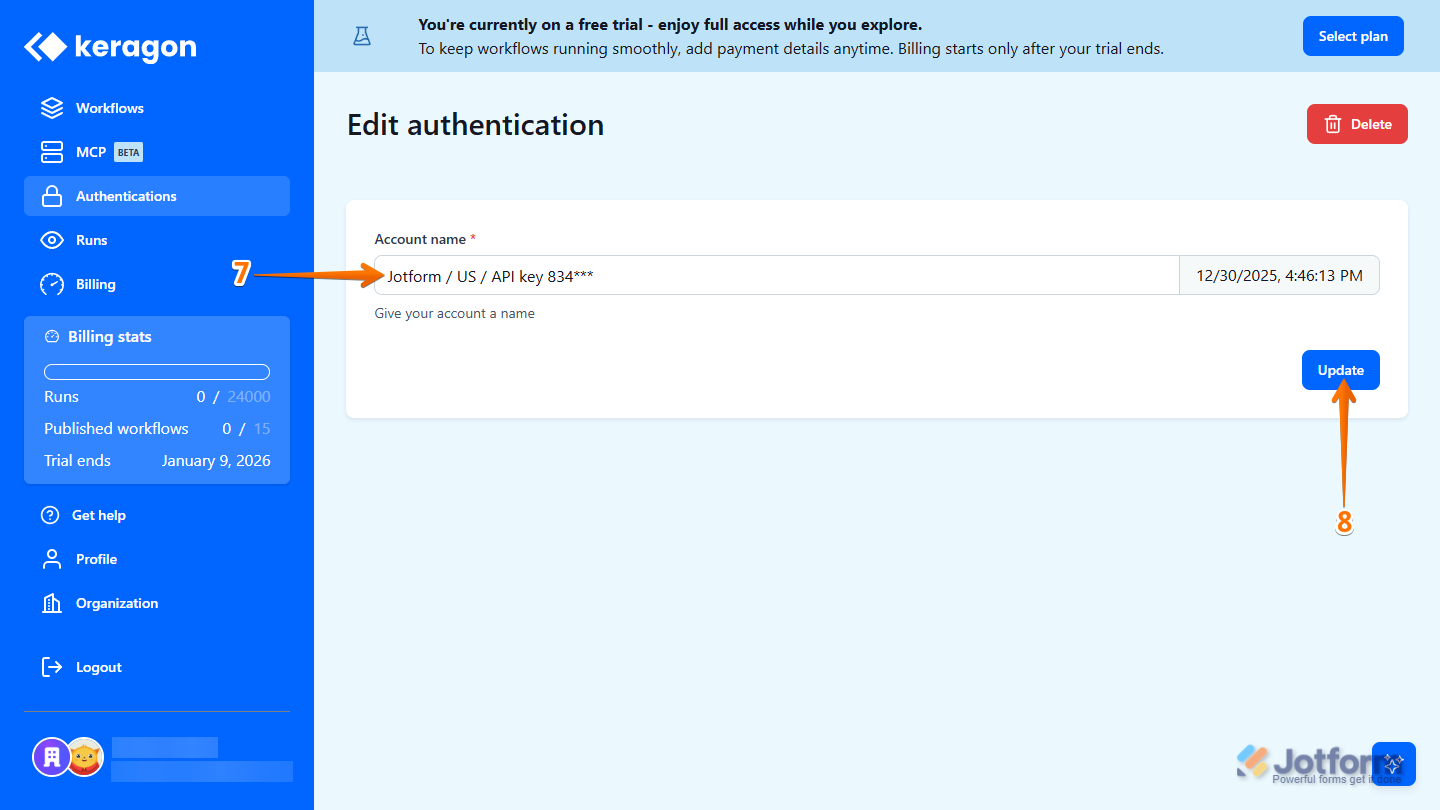
Task: Click the Runs usage progress bar
Action: point(156,371)
